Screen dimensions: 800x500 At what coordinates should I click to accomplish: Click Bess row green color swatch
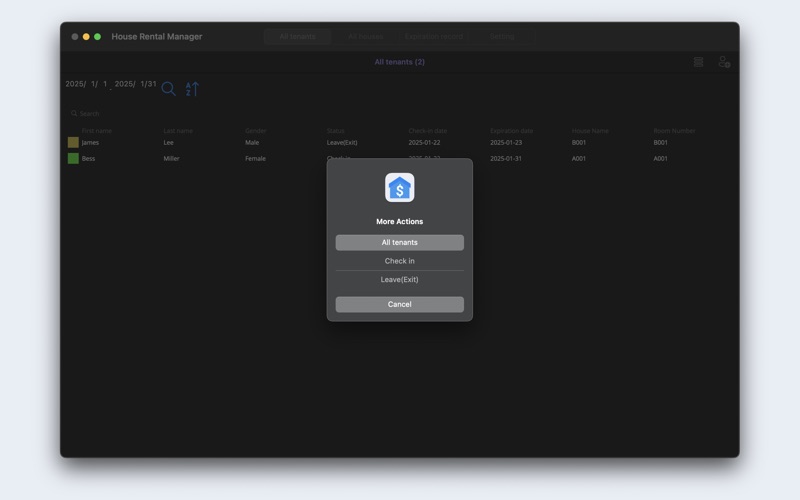point(73,158)
